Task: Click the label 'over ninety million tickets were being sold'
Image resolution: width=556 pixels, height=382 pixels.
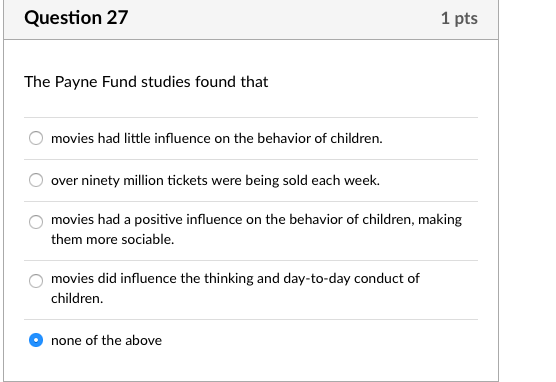Action: click(180, 181)
